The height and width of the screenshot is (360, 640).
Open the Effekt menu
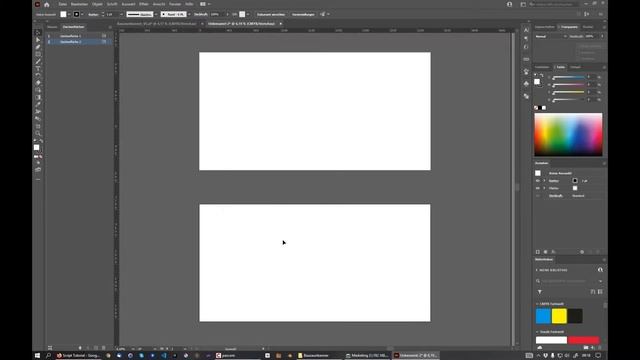(x=144, y=4)
